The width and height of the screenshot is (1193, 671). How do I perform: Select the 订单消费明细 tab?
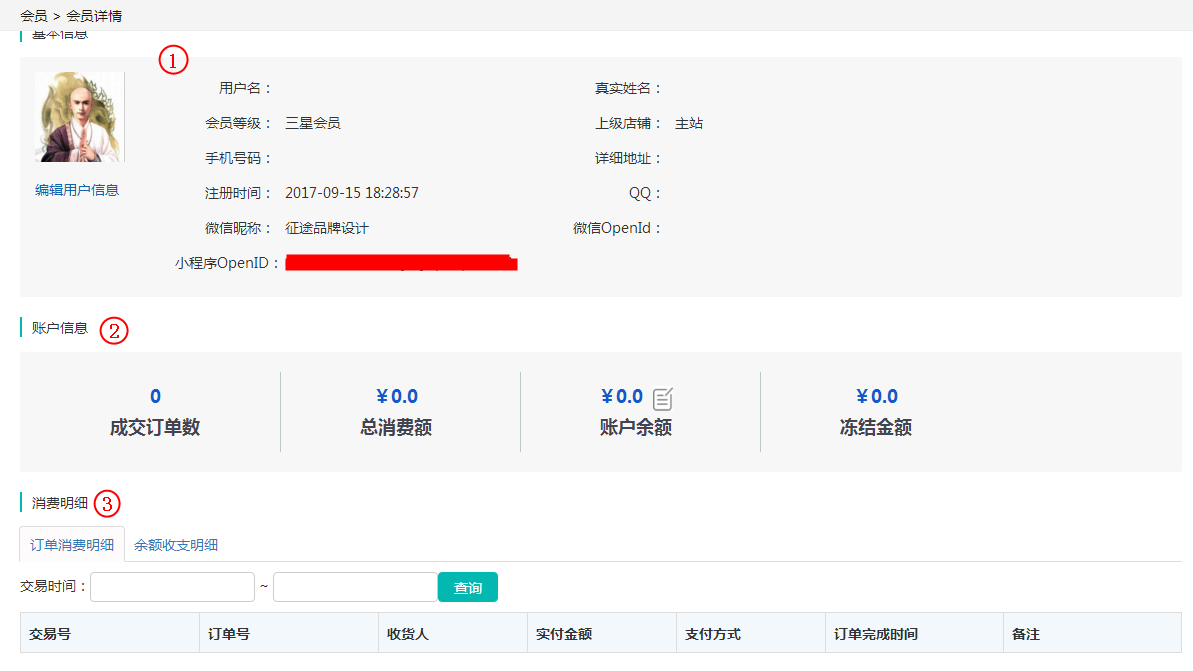(72, 545)
